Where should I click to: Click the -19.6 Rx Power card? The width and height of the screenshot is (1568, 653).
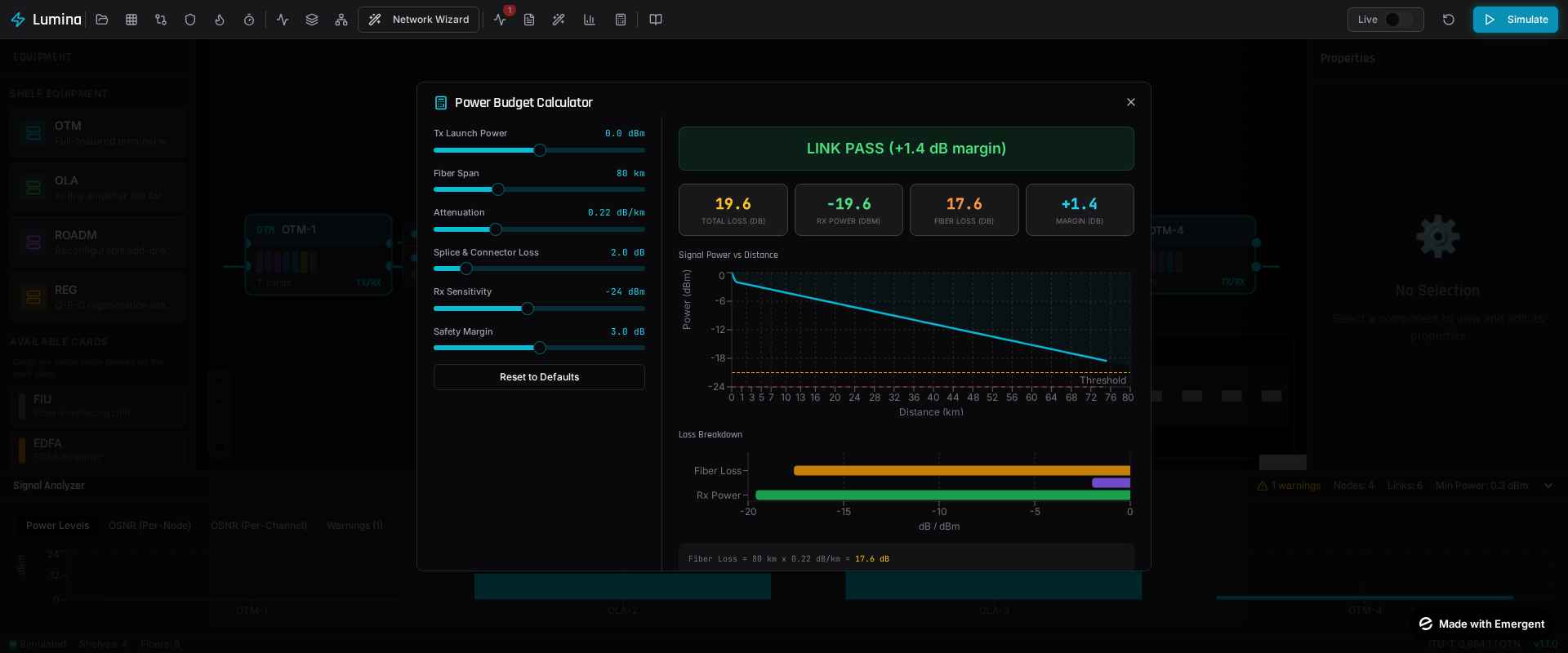click(849, 210)
